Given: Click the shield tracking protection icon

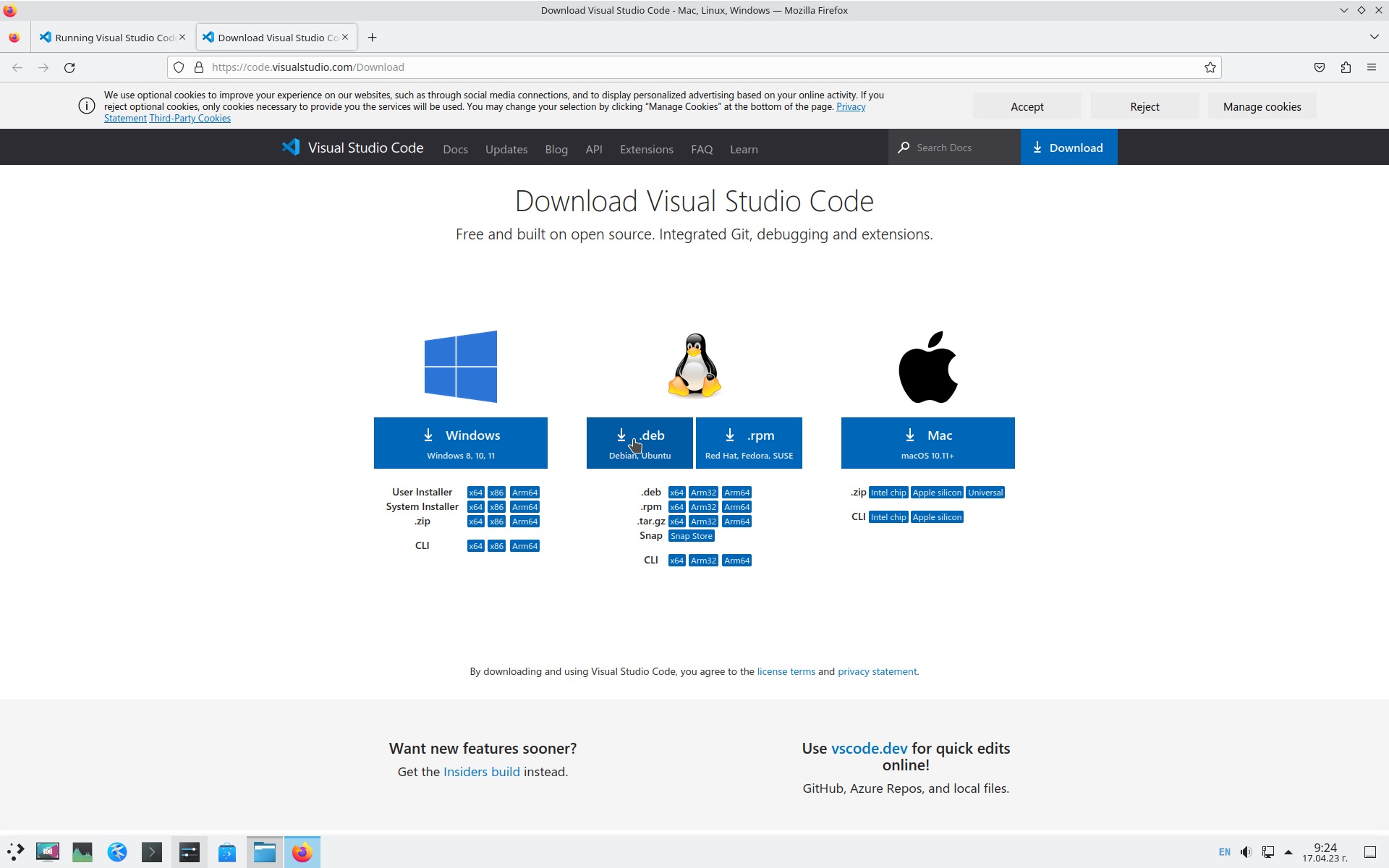Looking at the screenshot, I should tap(179, 67).
